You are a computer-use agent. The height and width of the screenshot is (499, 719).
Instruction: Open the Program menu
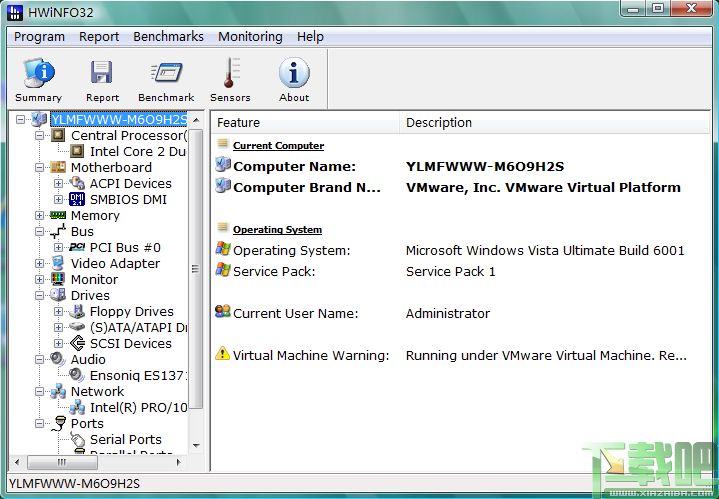click(39, 37)
